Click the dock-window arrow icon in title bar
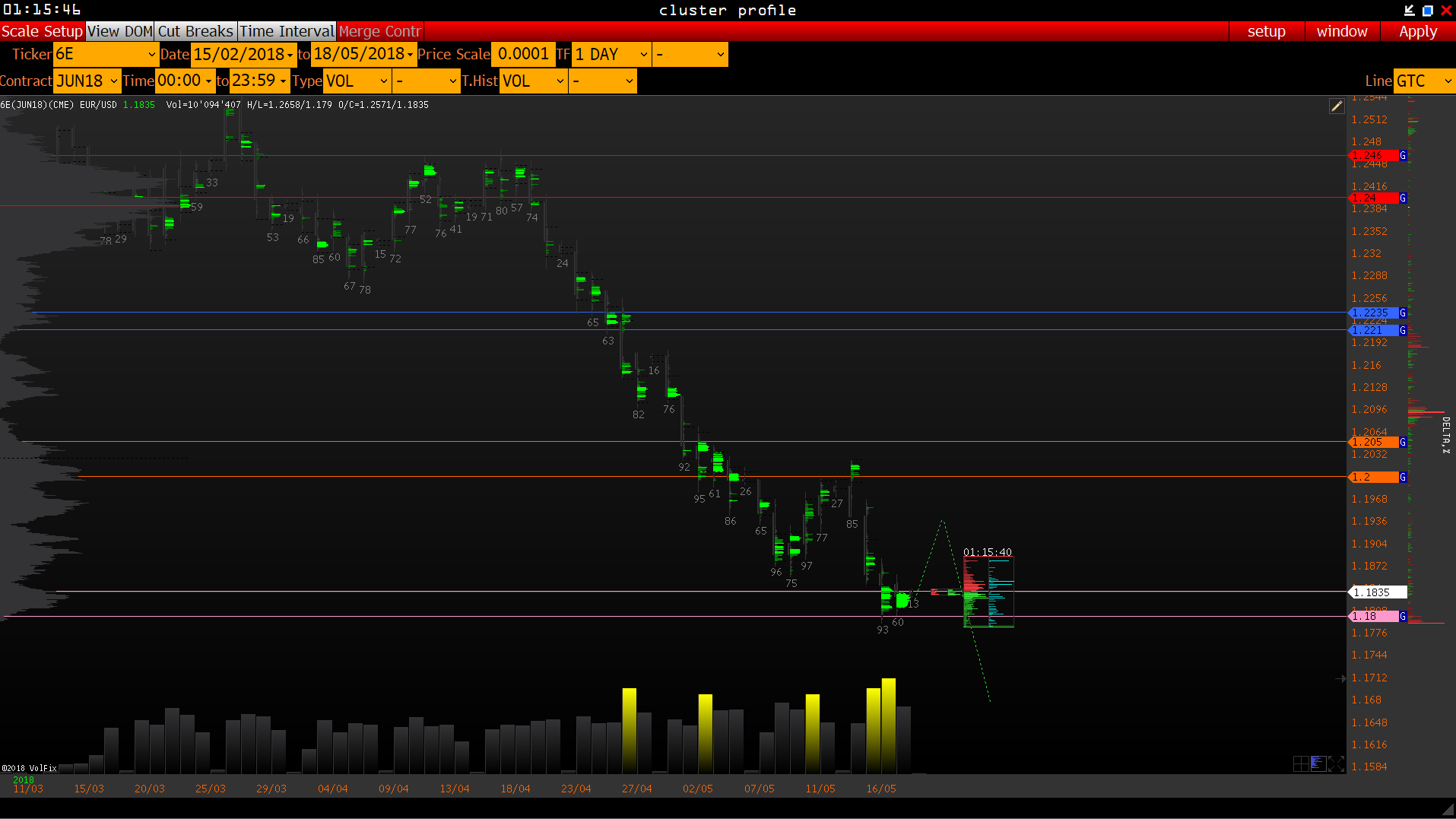This screenshot has height=819, width=1456. tap(1409, 10)
